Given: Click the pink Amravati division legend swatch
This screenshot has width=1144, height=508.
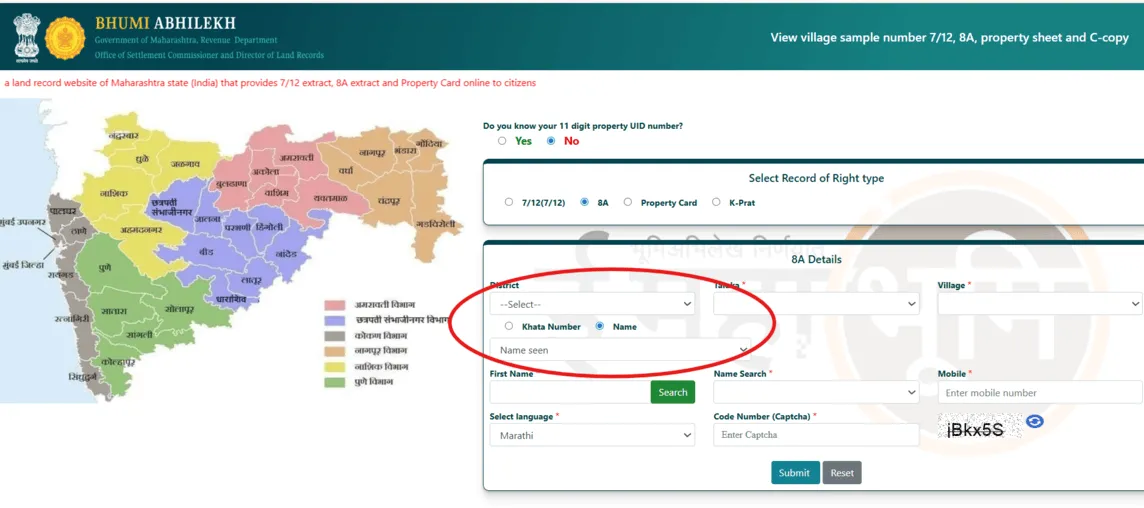Looking at the screenshot, I should [x=335, y=305].
